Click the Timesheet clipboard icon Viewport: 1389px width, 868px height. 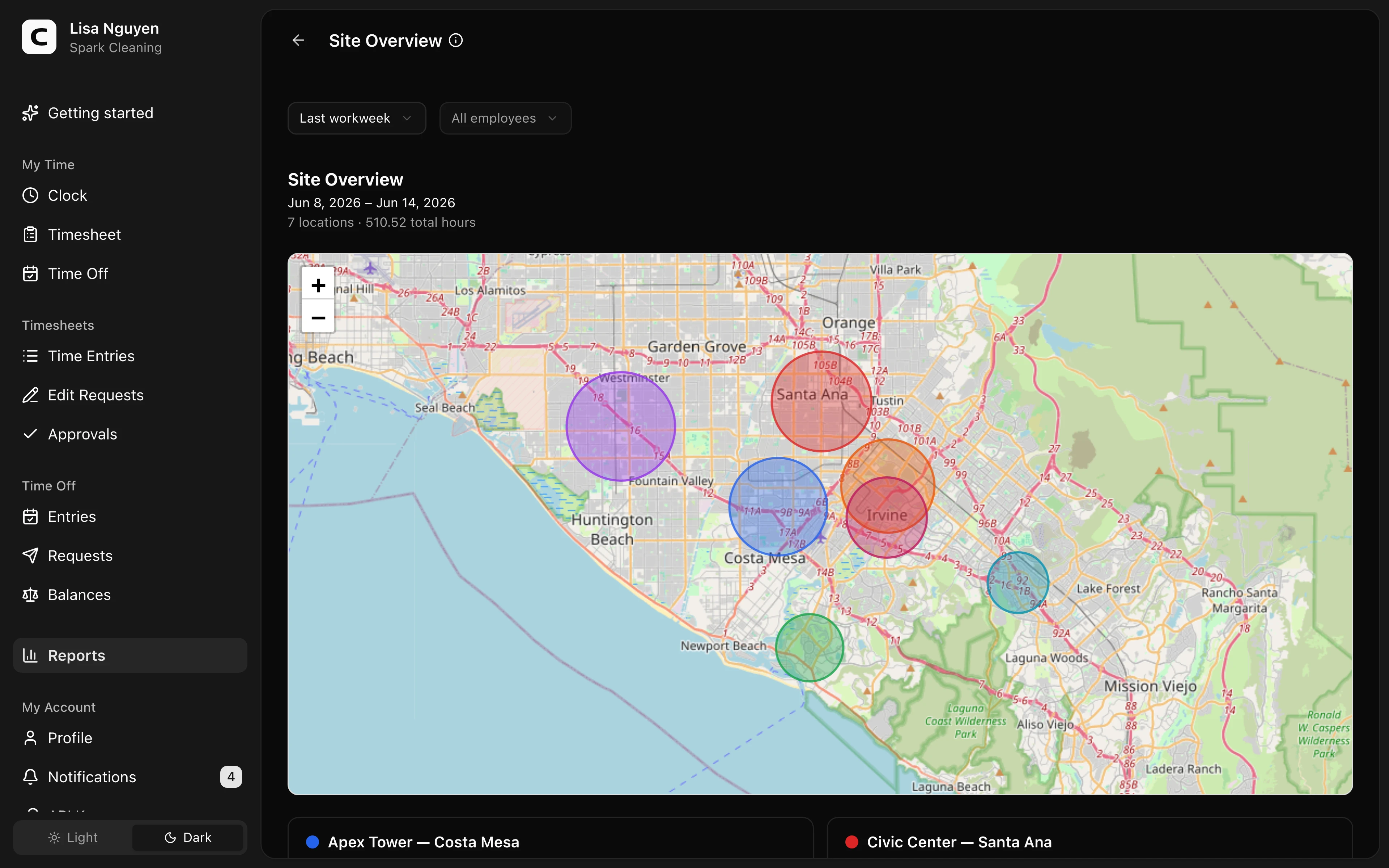click(x=30, y=234)
